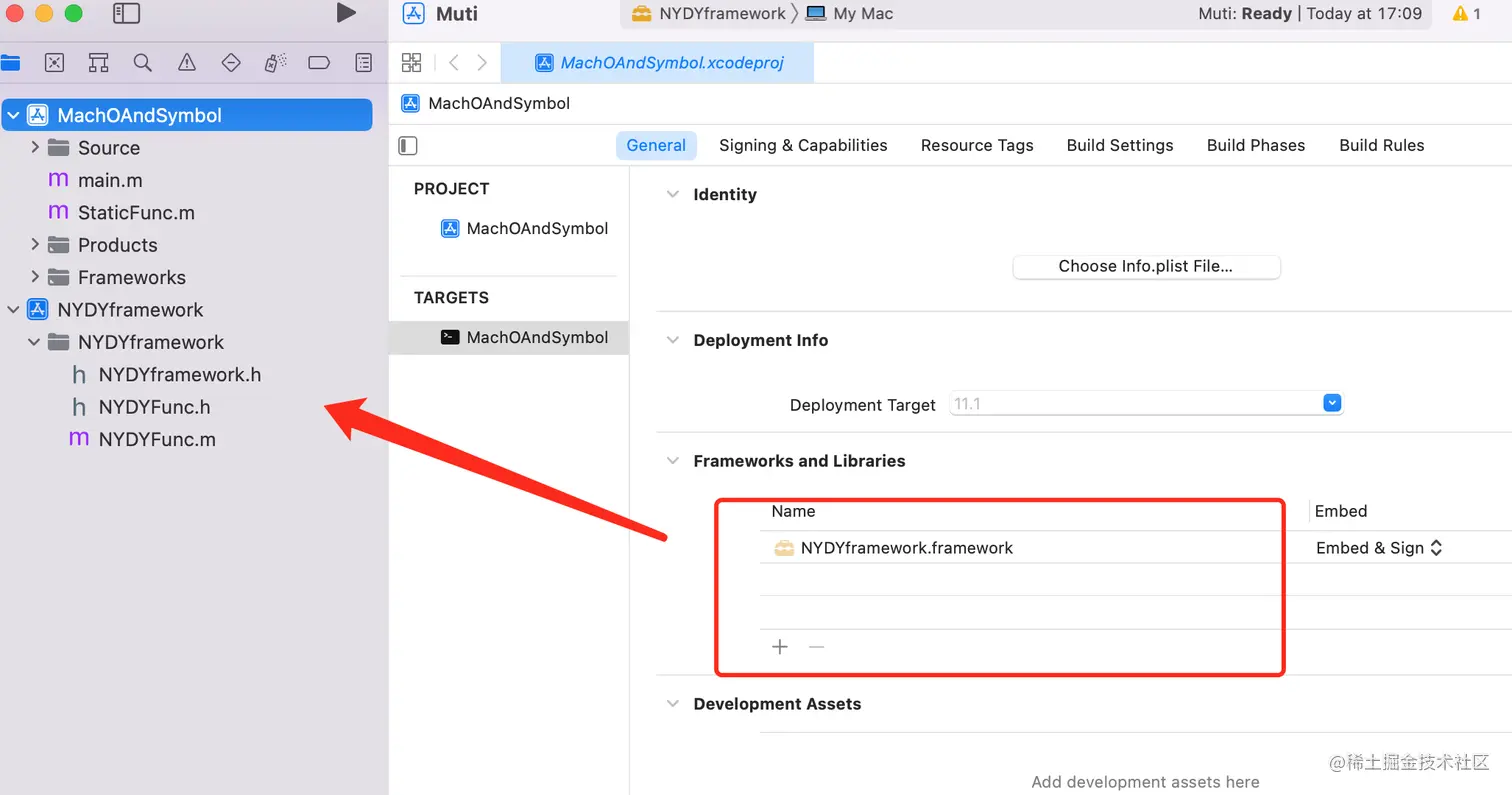This screenshot has height=795, width=1512.
Task: Expand the Source folder
Action: tap(35, 147)
